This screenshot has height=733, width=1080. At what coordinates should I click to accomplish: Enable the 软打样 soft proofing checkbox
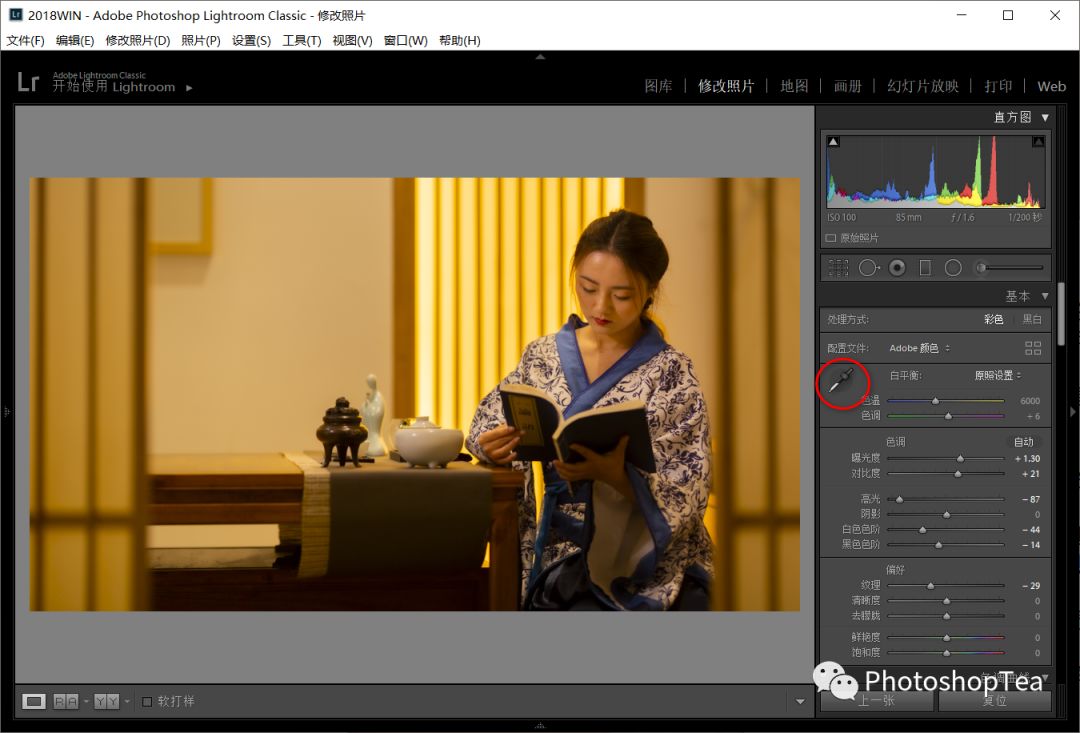[x=147, y=701]
